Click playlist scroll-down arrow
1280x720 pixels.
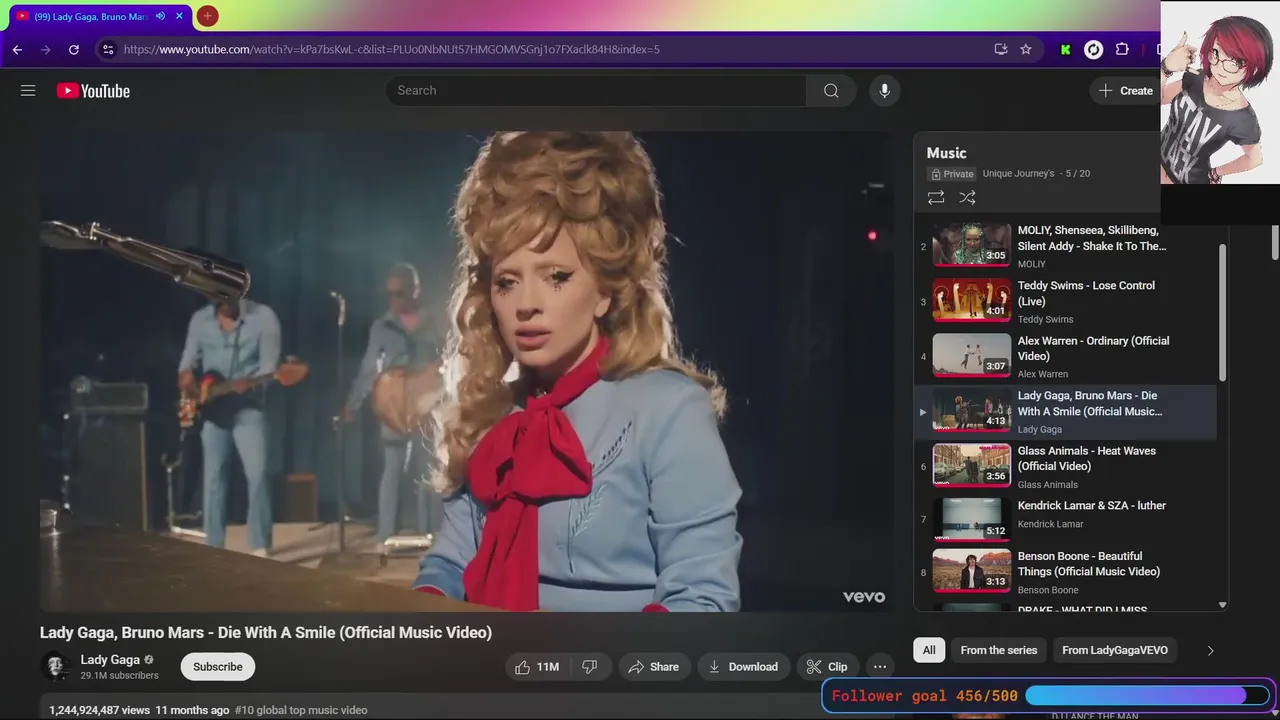(x=1222, y=605)
